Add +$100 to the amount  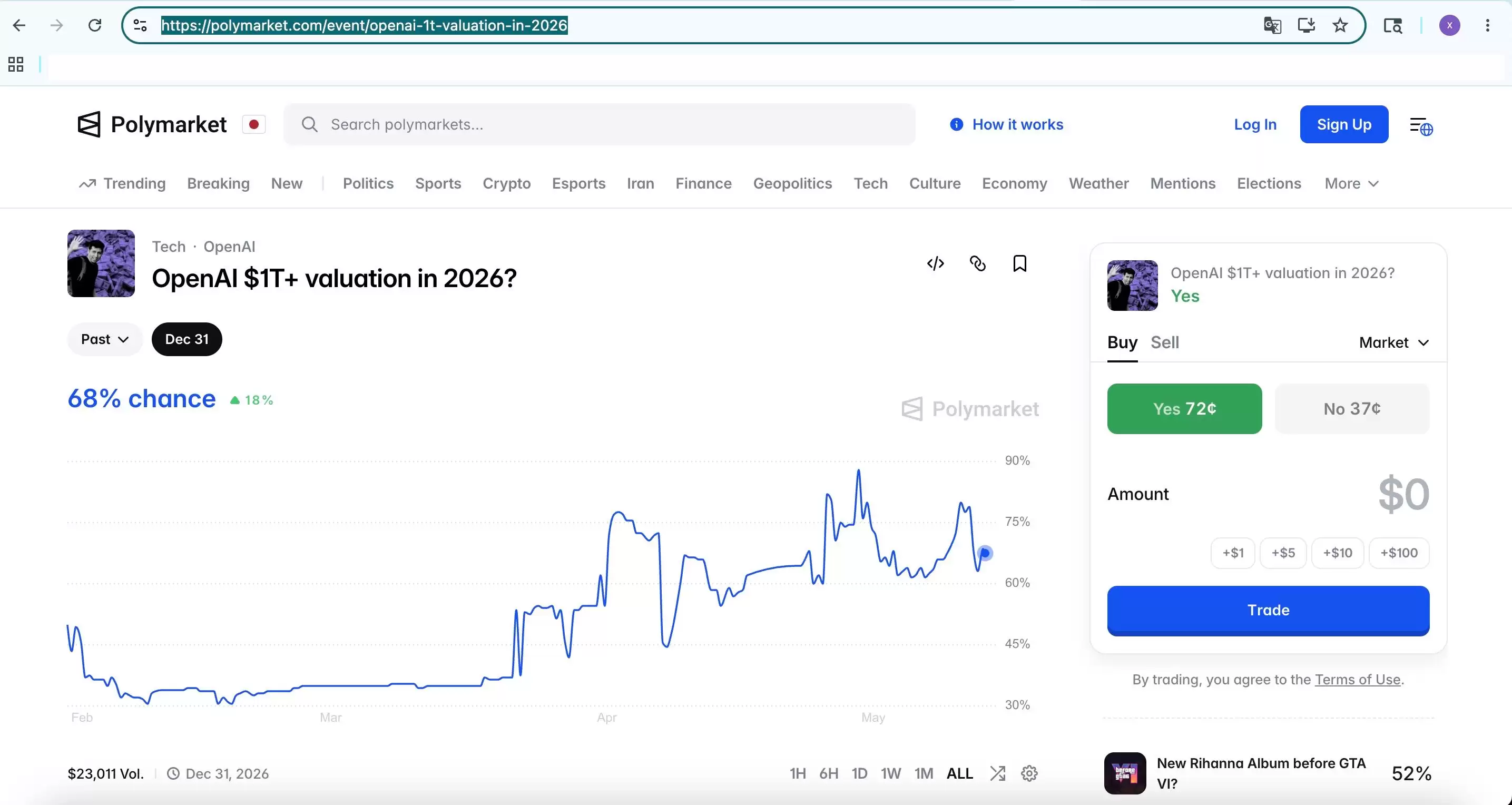coord(1399,553)
